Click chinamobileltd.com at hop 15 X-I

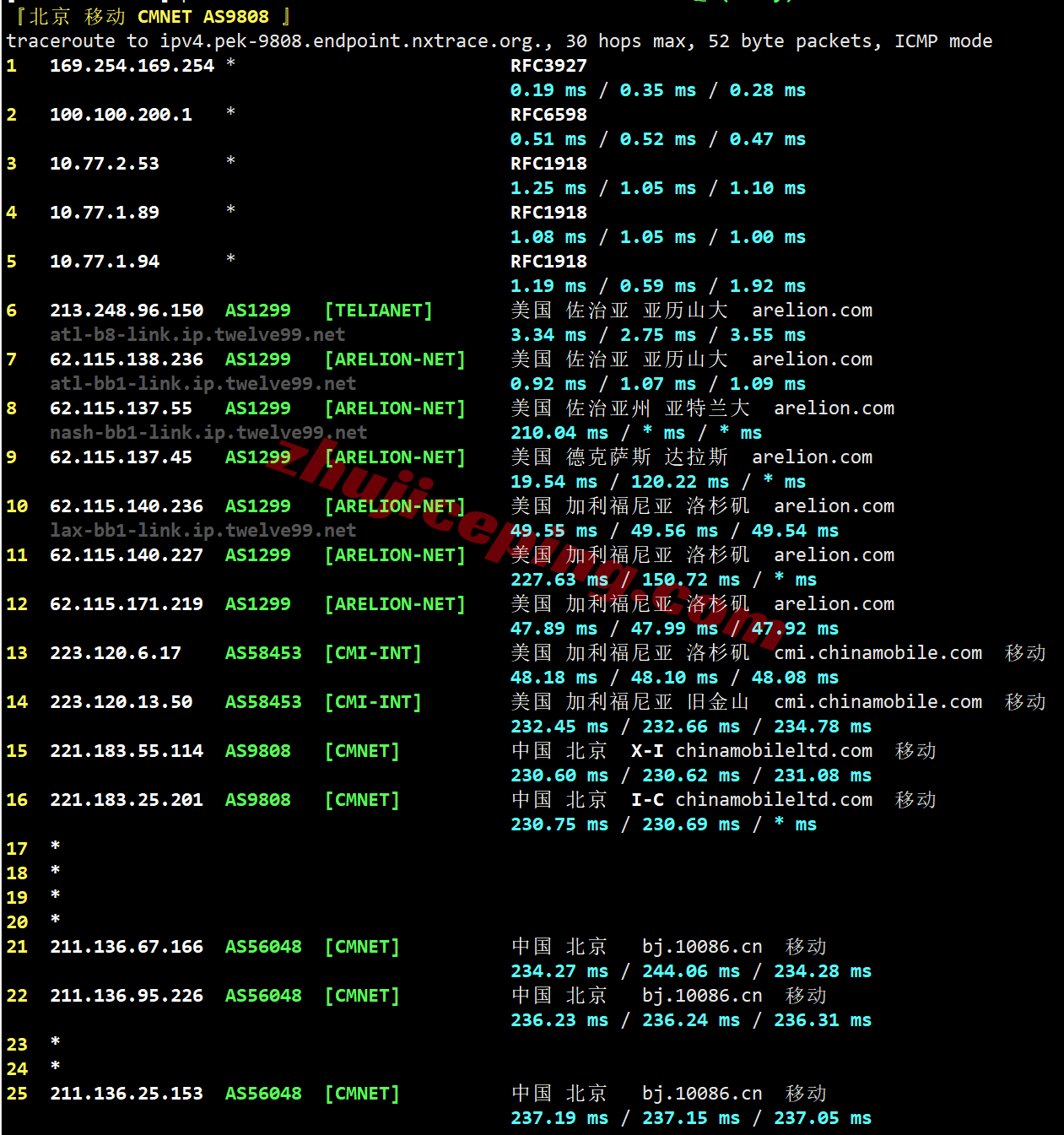[774, 751]
